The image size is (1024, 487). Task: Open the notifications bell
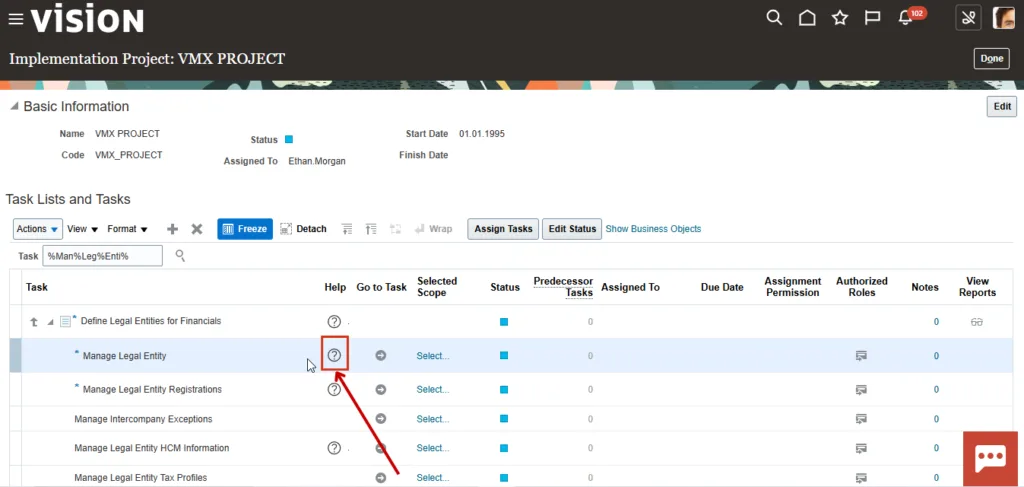click(906, 18)
